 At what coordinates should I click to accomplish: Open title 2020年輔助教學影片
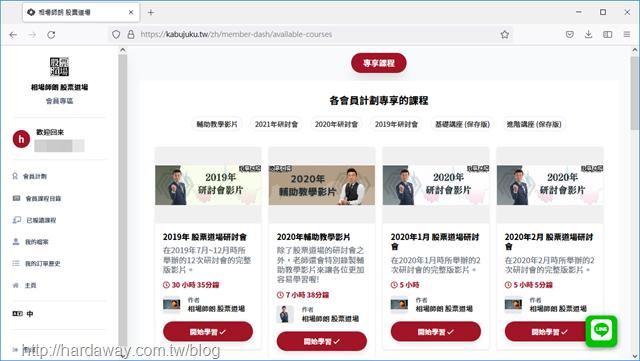coord(313,237)
